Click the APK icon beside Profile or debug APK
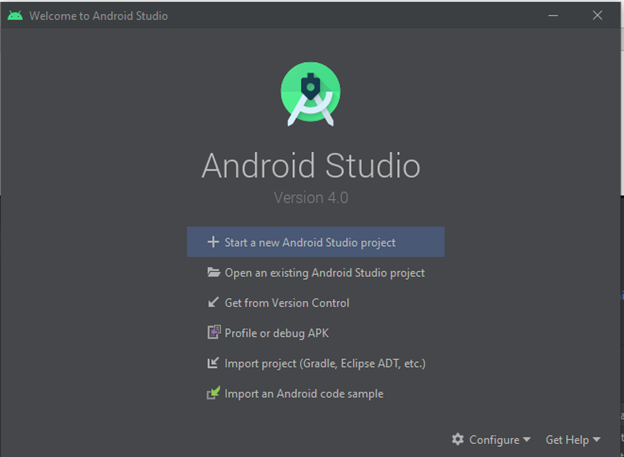The height and width of the screenshot is (457, 624). pos(214,332)
